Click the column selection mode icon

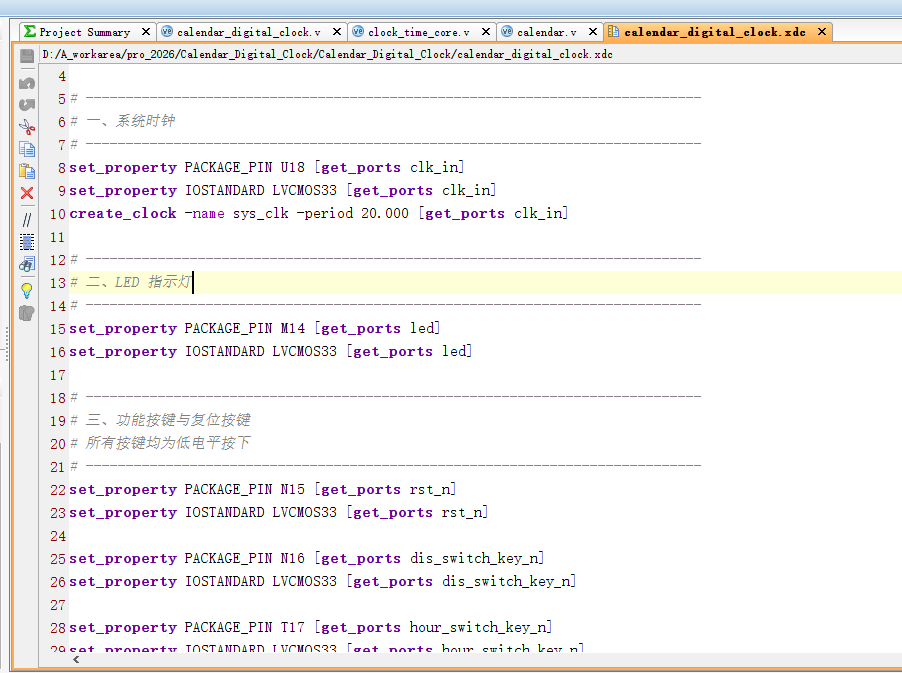pos(27,242)
